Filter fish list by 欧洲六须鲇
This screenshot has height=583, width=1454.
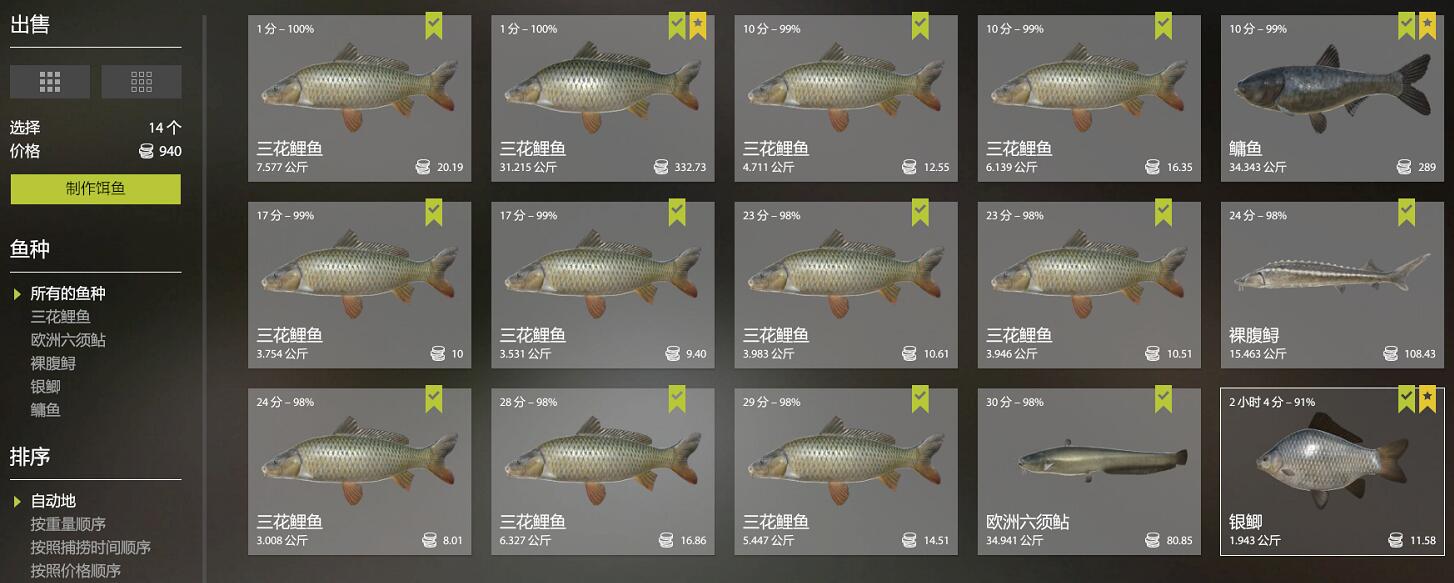(68, 340)
